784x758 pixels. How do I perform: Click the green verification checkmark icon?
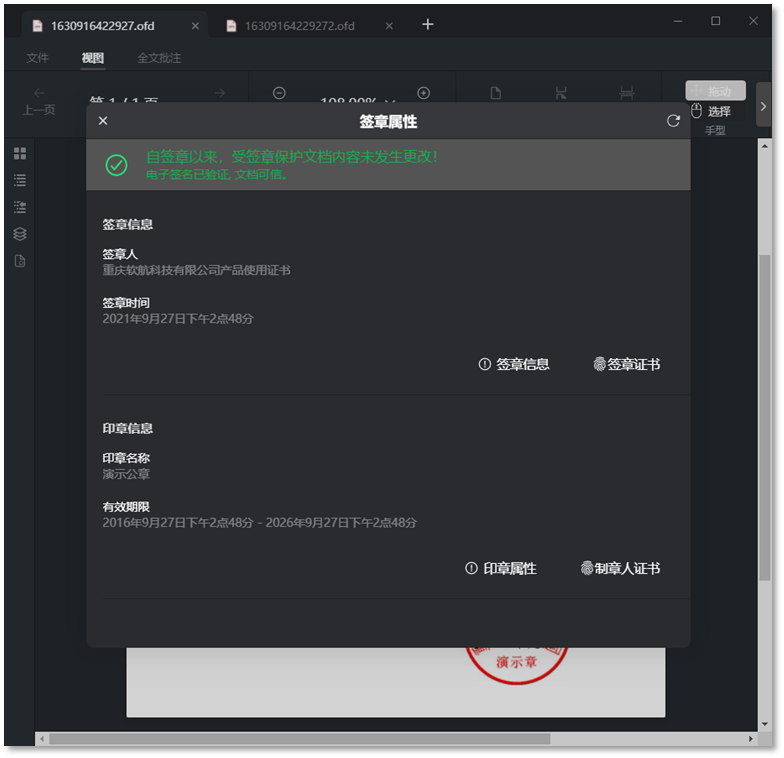[116, 165]
